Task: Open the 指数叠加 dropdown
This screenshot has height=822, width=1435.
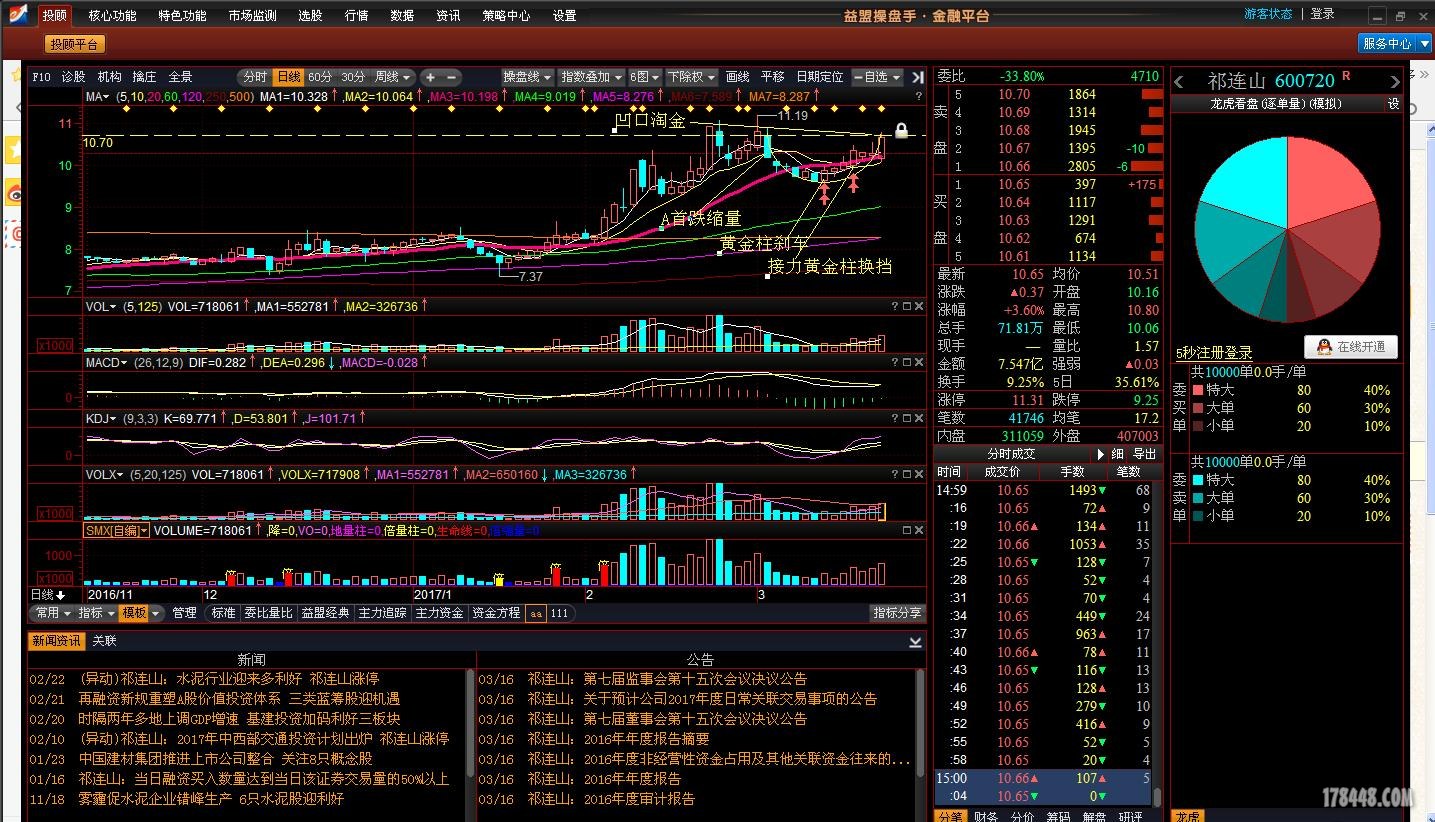Action: 591,77
